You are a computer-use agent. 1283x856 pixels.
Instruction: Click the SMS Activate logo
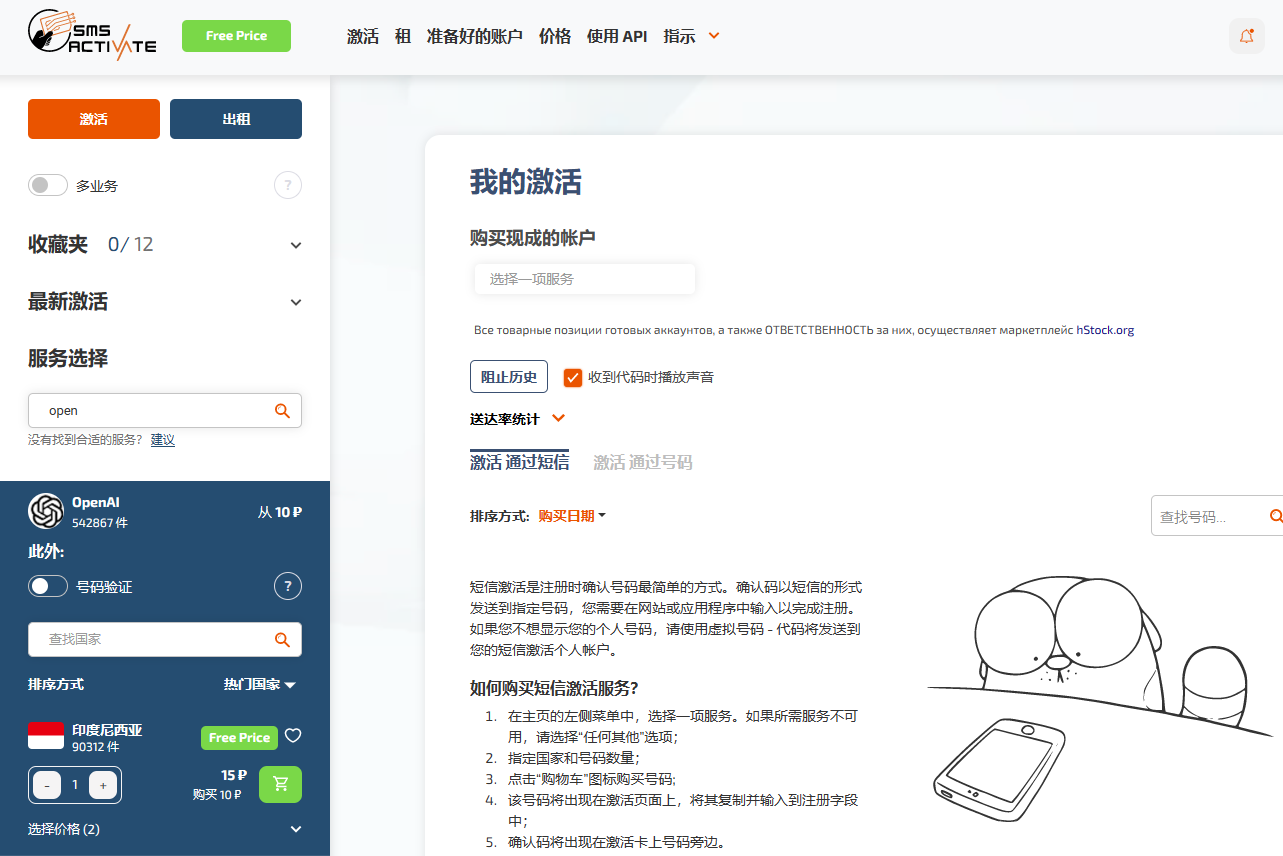click(92, 36)
